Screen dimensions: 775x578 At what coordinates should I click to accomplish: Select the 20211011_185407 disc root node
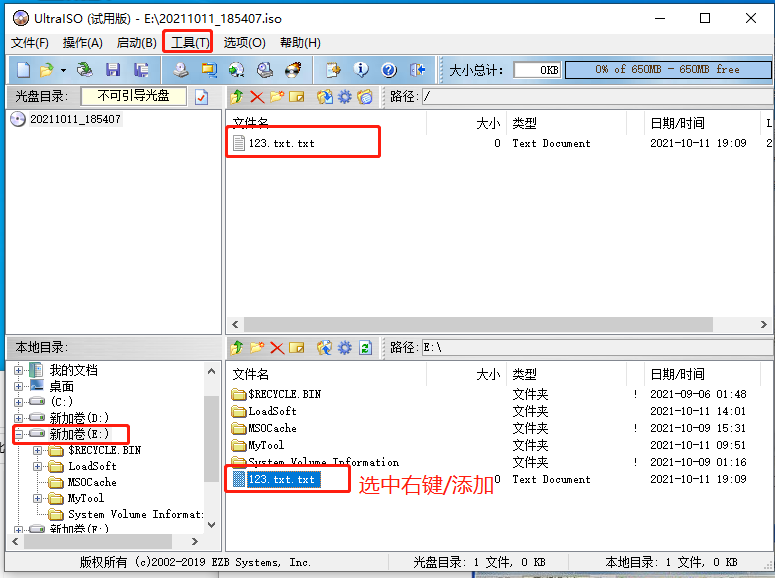[x=75, y=119]
